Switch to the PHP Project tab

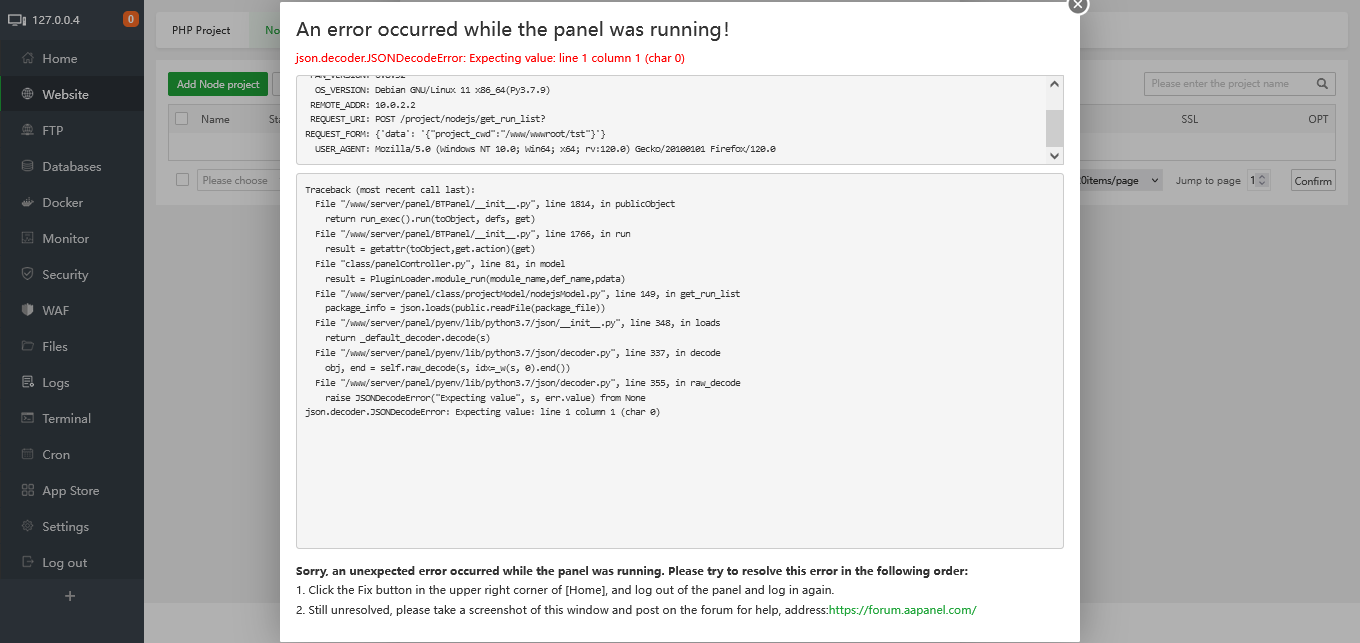(201, 30)
